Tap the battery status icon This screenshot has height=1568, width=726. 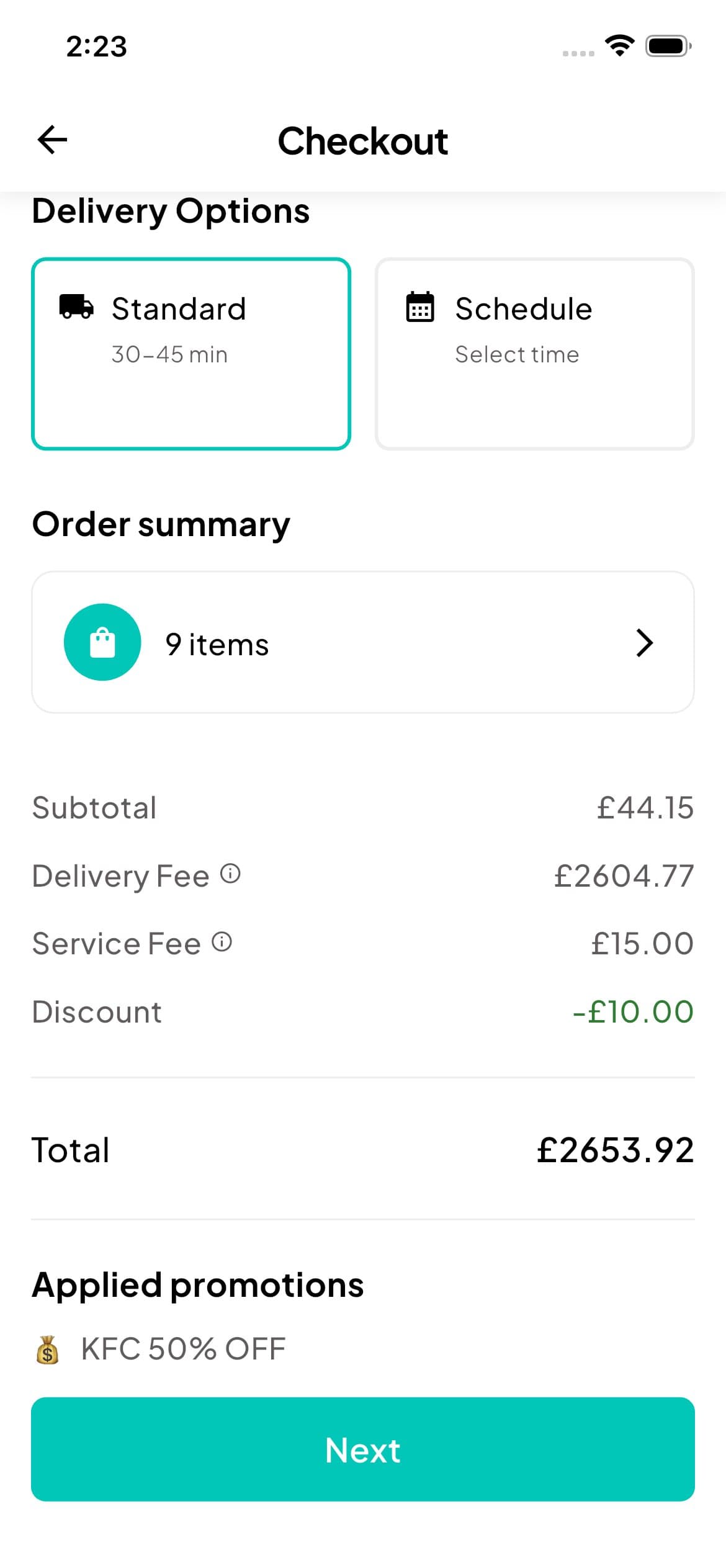[668, 46]
